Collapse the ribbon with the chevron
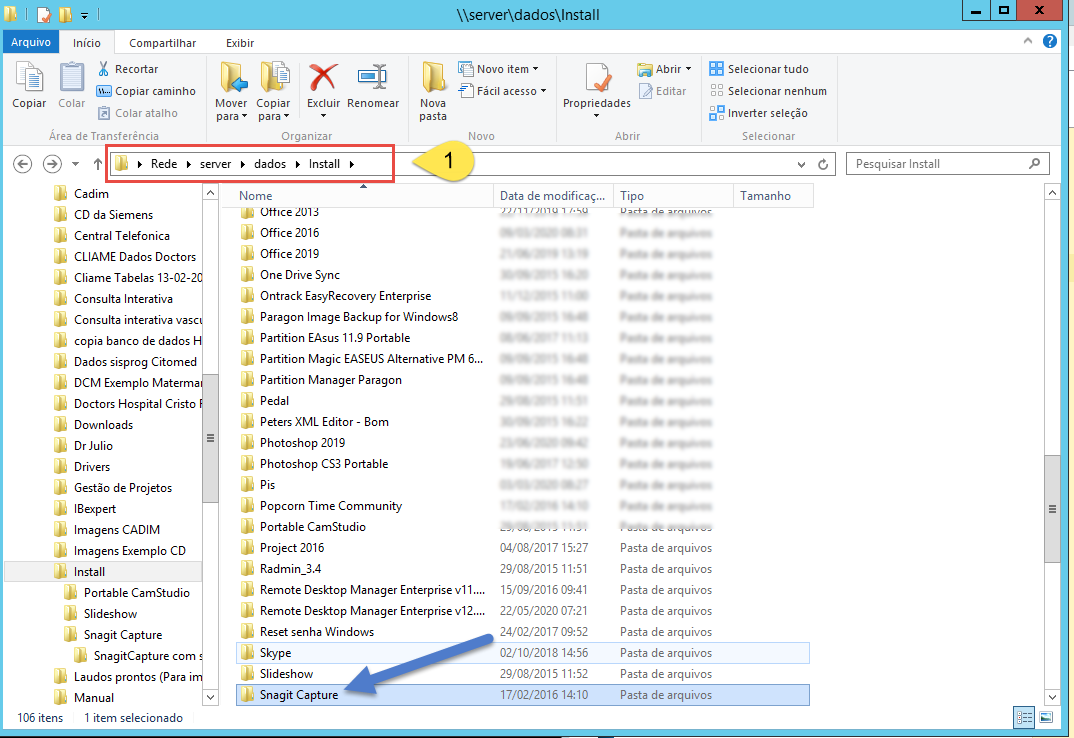Image resolution: width=1074 pixels, height=738 pixels. pos(1027,41)
